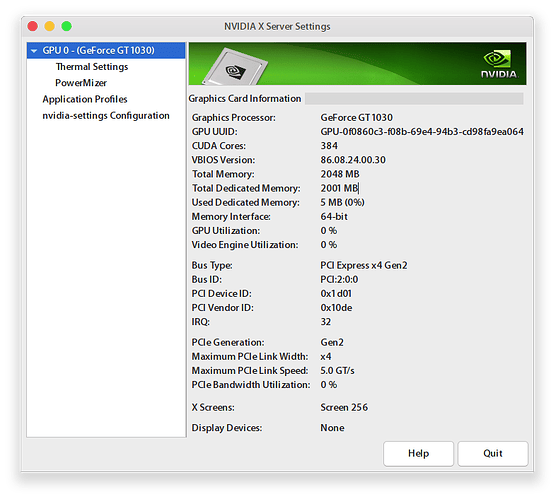Click Memory Interface value 64-bit
The height and width of the screenshot is (499, 556).
334,216
